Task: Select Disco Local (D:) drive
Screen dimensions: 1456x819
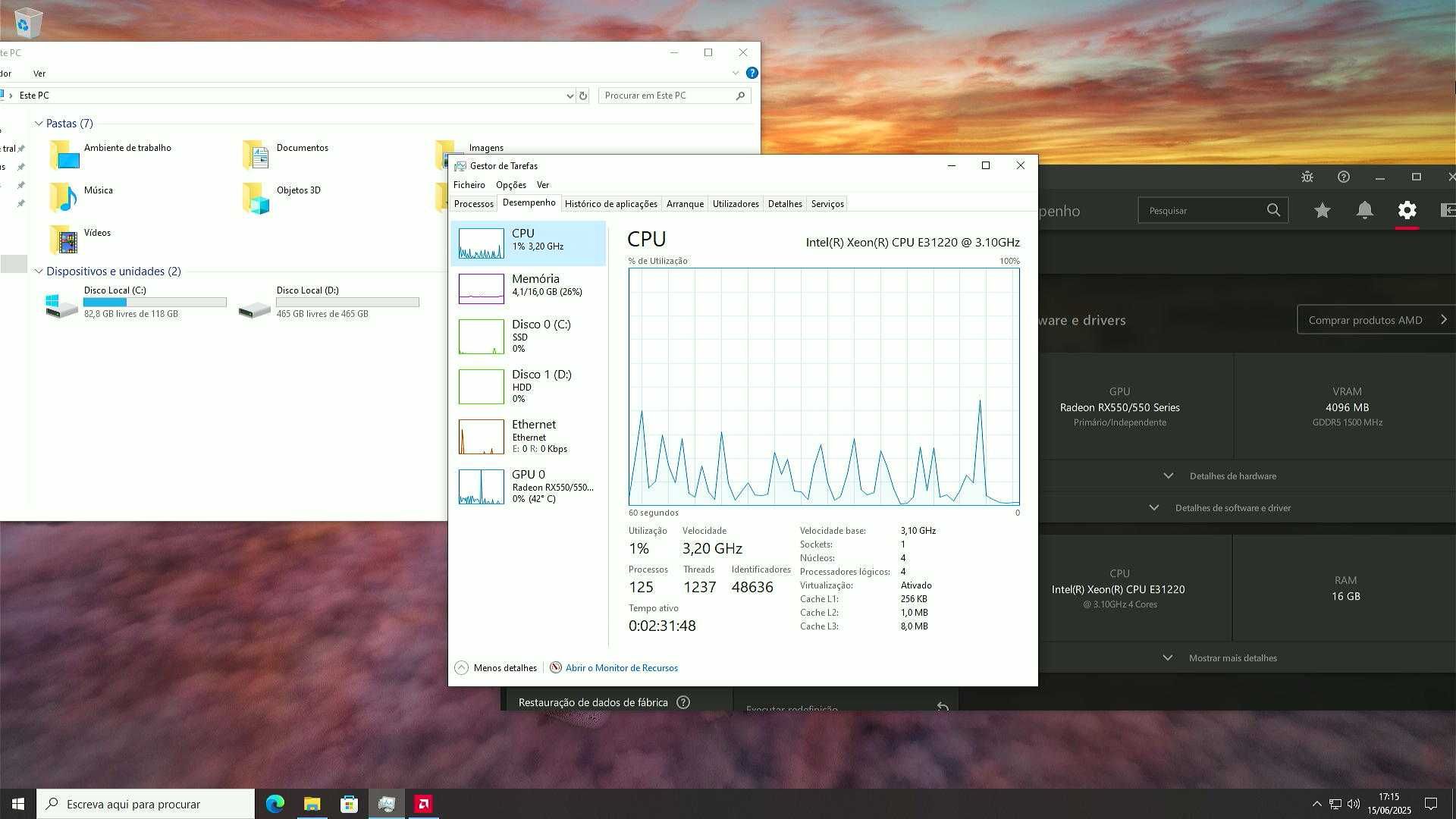Action: [329, 302]
